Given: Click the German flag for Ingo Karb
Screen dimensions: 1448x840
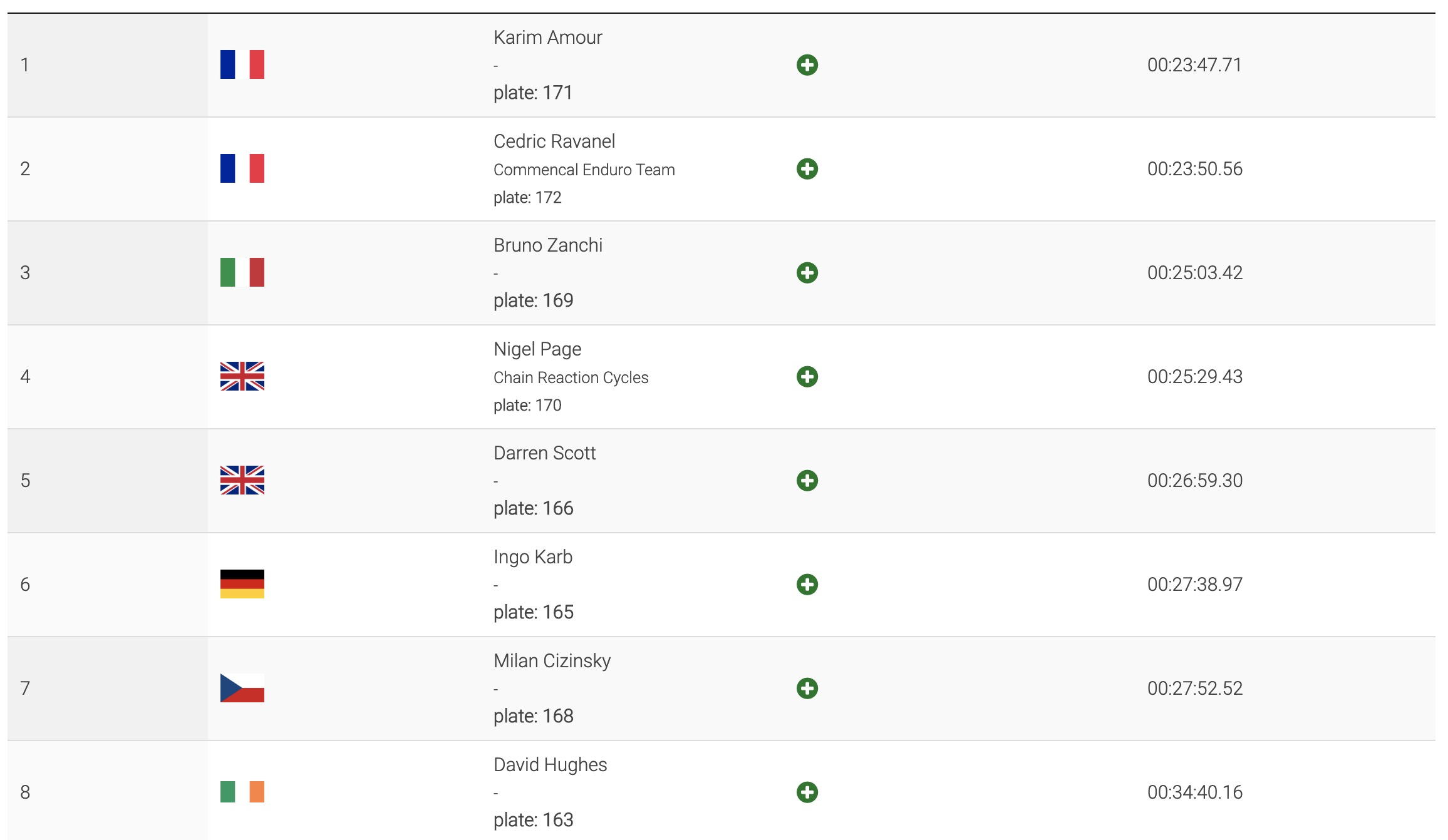Looking at the screenshot, I should coord(242,584).
